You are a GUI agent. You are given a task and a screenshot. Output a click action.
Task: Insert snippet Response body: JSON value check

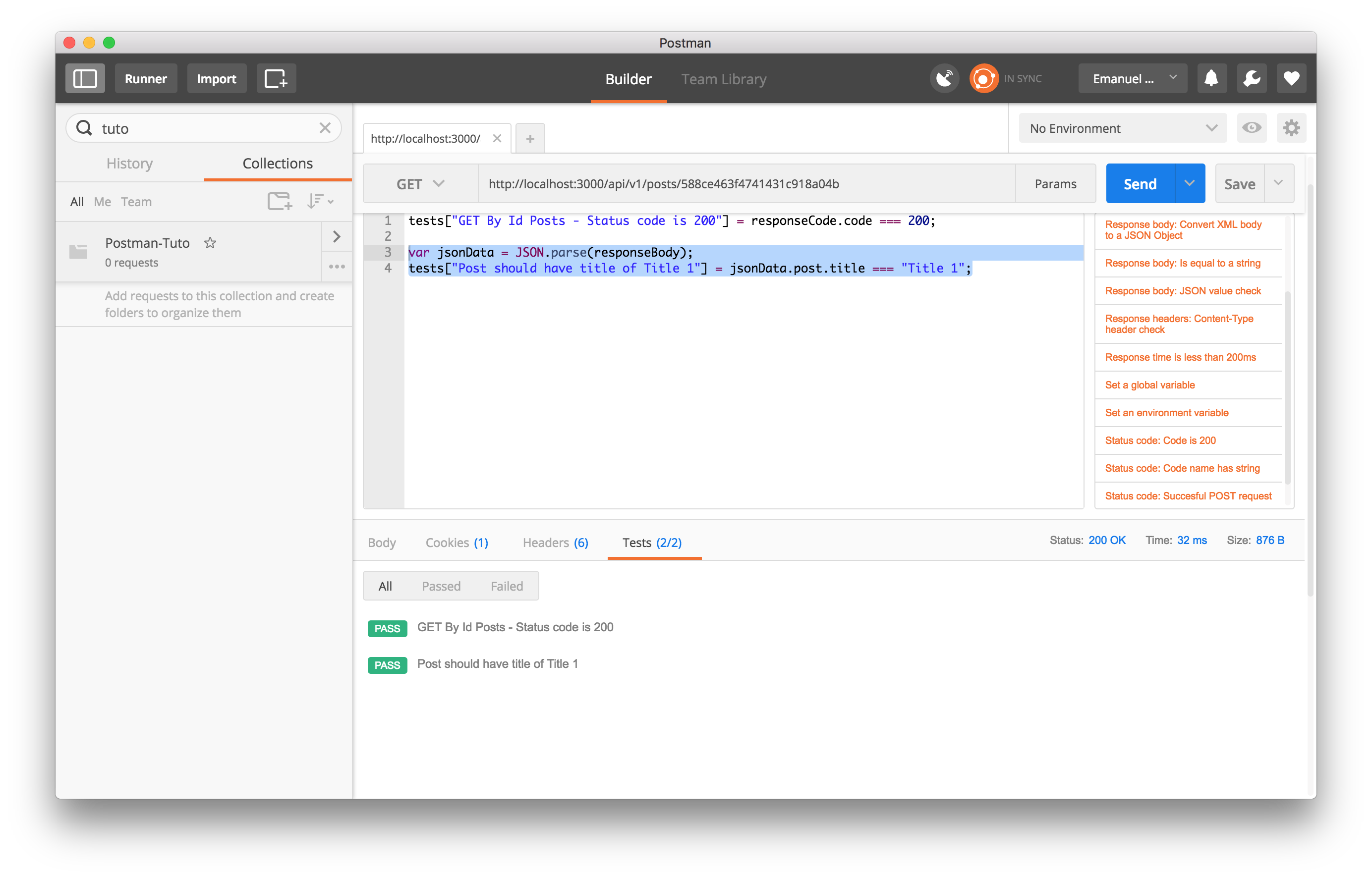[1183, 291]
